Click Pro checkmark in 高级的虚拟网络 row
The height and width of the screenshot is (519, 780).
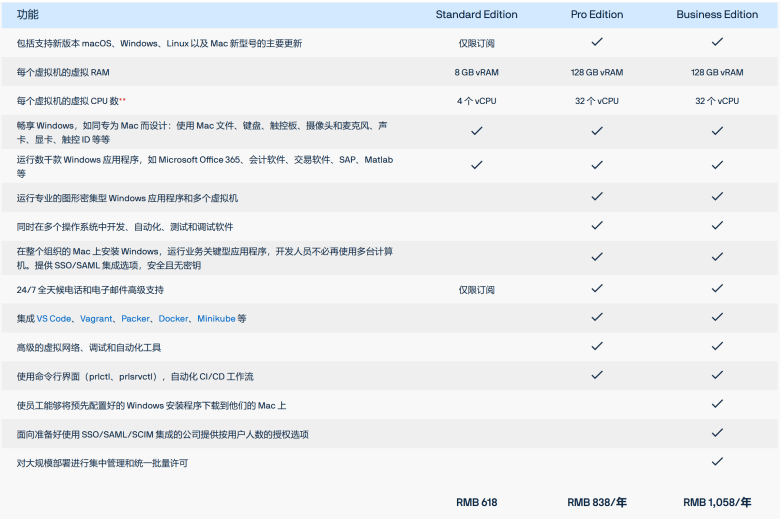click(597, 346)
